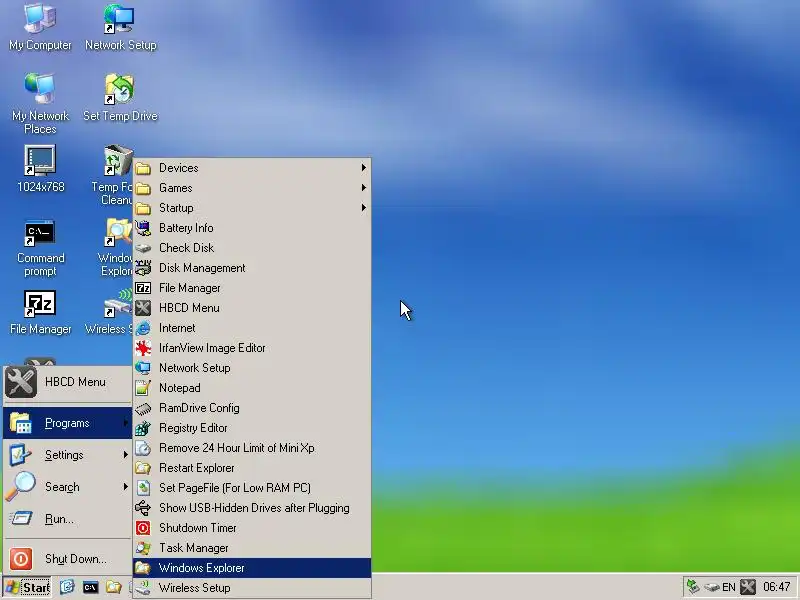Click the clock showing 06:47
This screenshot has height=600, width=800.
(777, 587)
